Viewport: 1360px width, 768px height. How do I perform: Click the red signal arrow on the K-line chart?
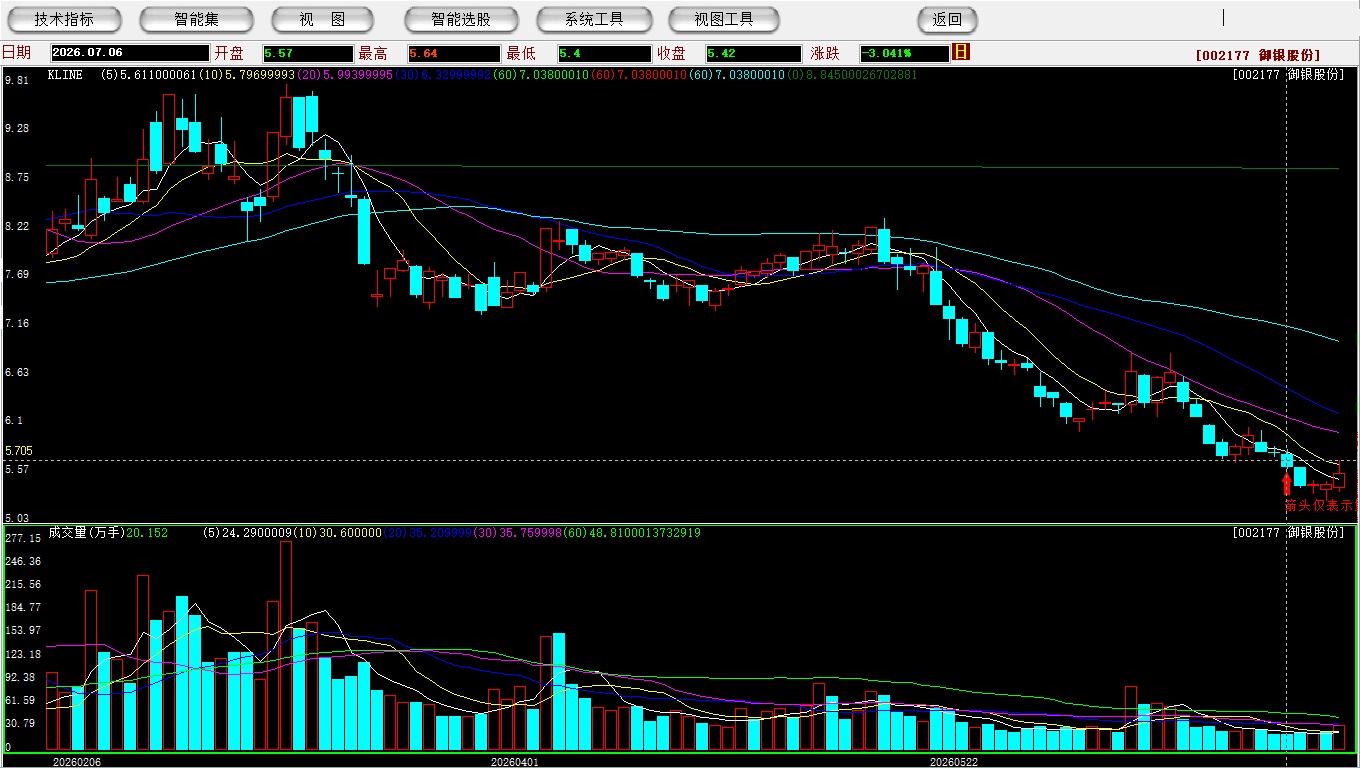point(1287,485)
